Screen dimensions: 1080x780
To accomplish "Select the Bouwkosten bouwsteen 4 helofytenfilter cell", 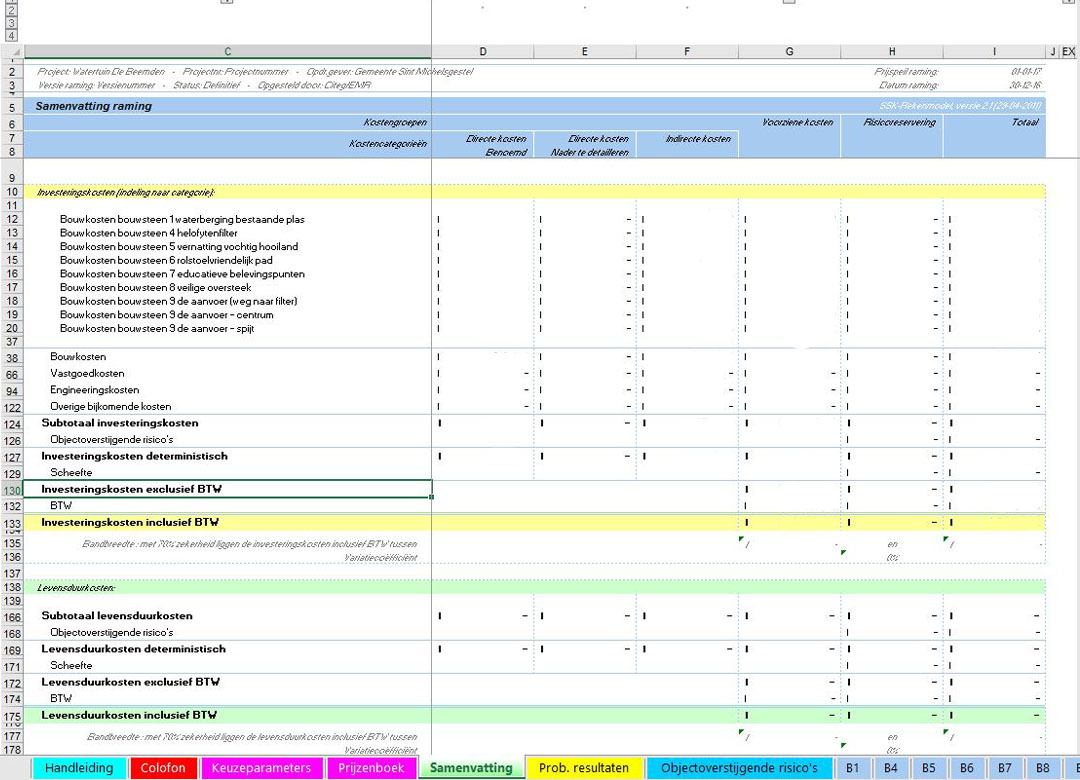I will 228,233.
